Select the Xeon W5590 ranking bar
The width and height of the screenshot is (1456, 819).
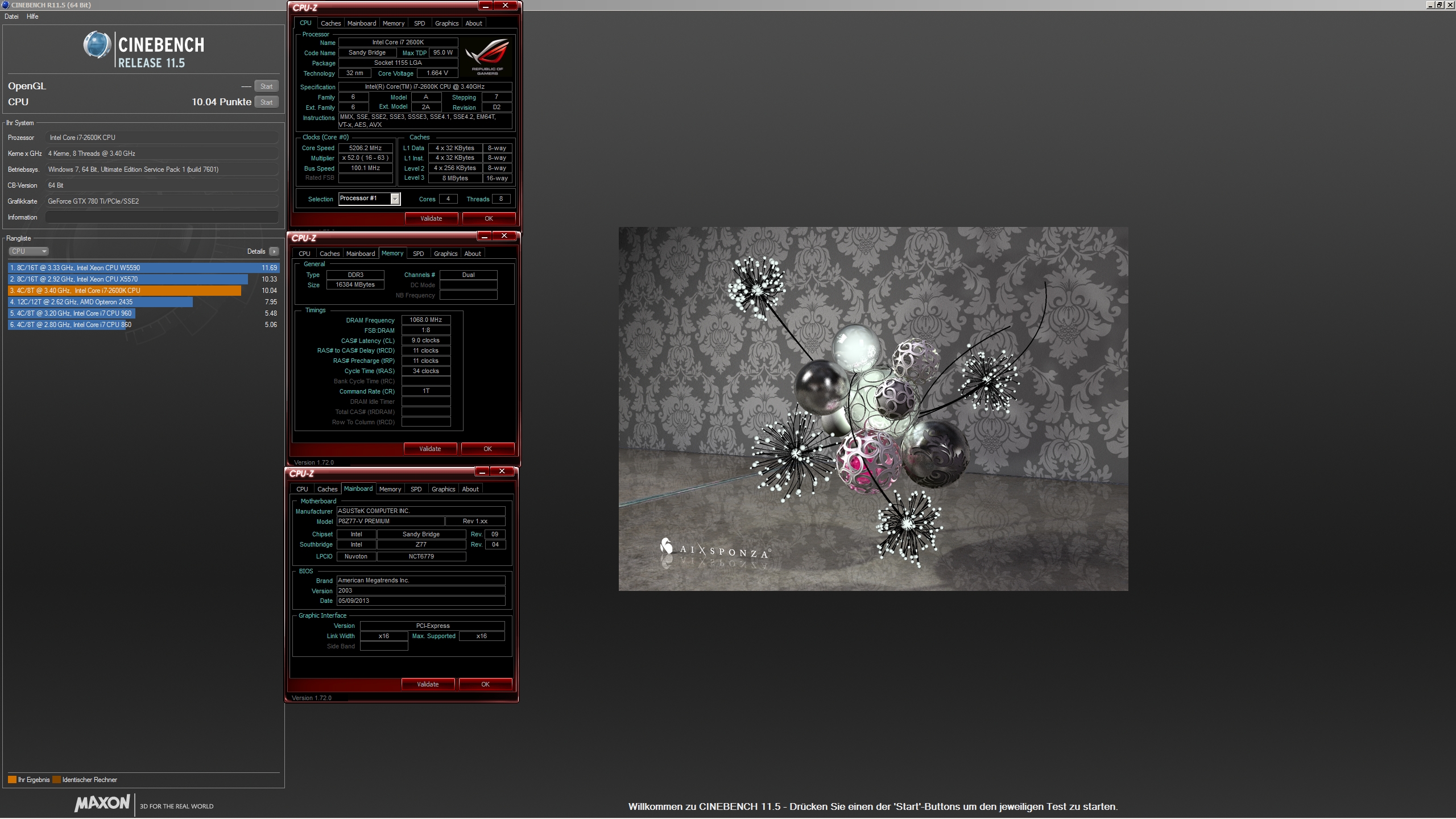[143, 268]
